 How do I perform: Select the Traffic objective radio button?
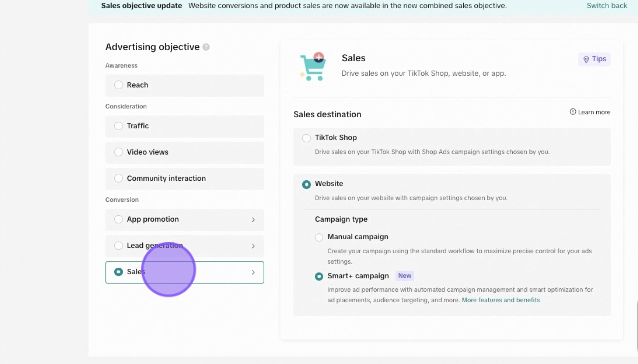coord(118,126)
